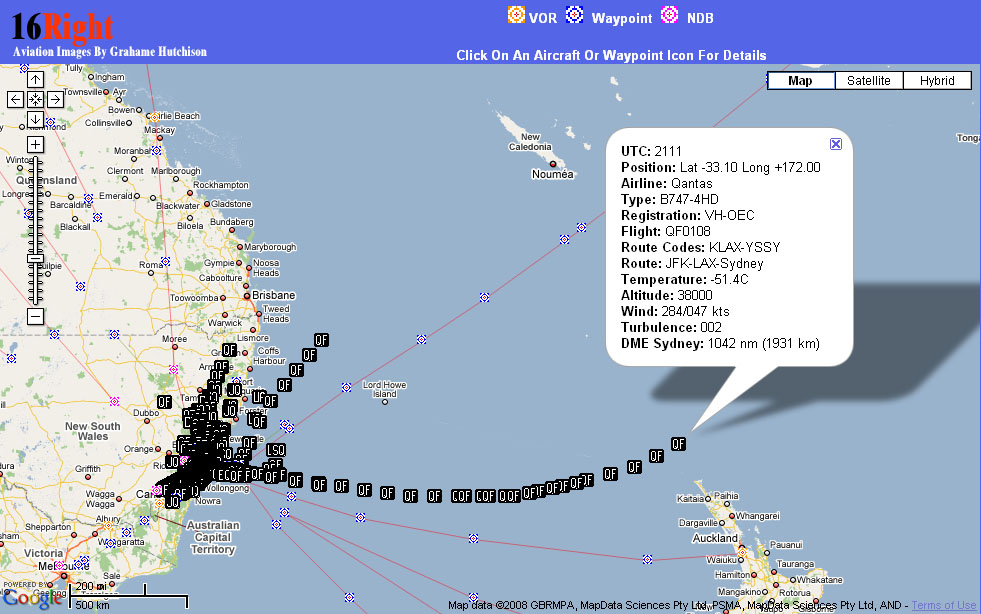Click the magenta NDB marker south of Moree
Viewport: 981px width, 614px height.
[x=173, y=370]
